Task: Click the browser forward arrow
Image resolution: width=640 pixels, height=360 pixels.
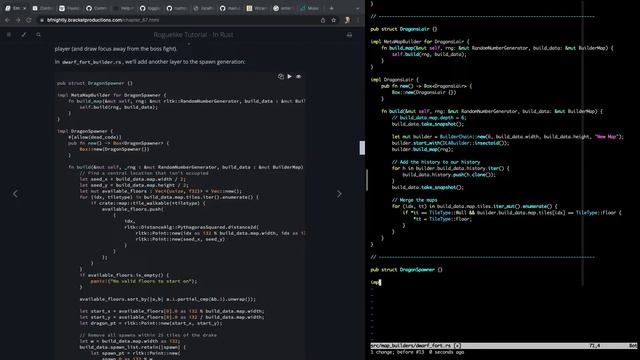Action: [18, 20]
